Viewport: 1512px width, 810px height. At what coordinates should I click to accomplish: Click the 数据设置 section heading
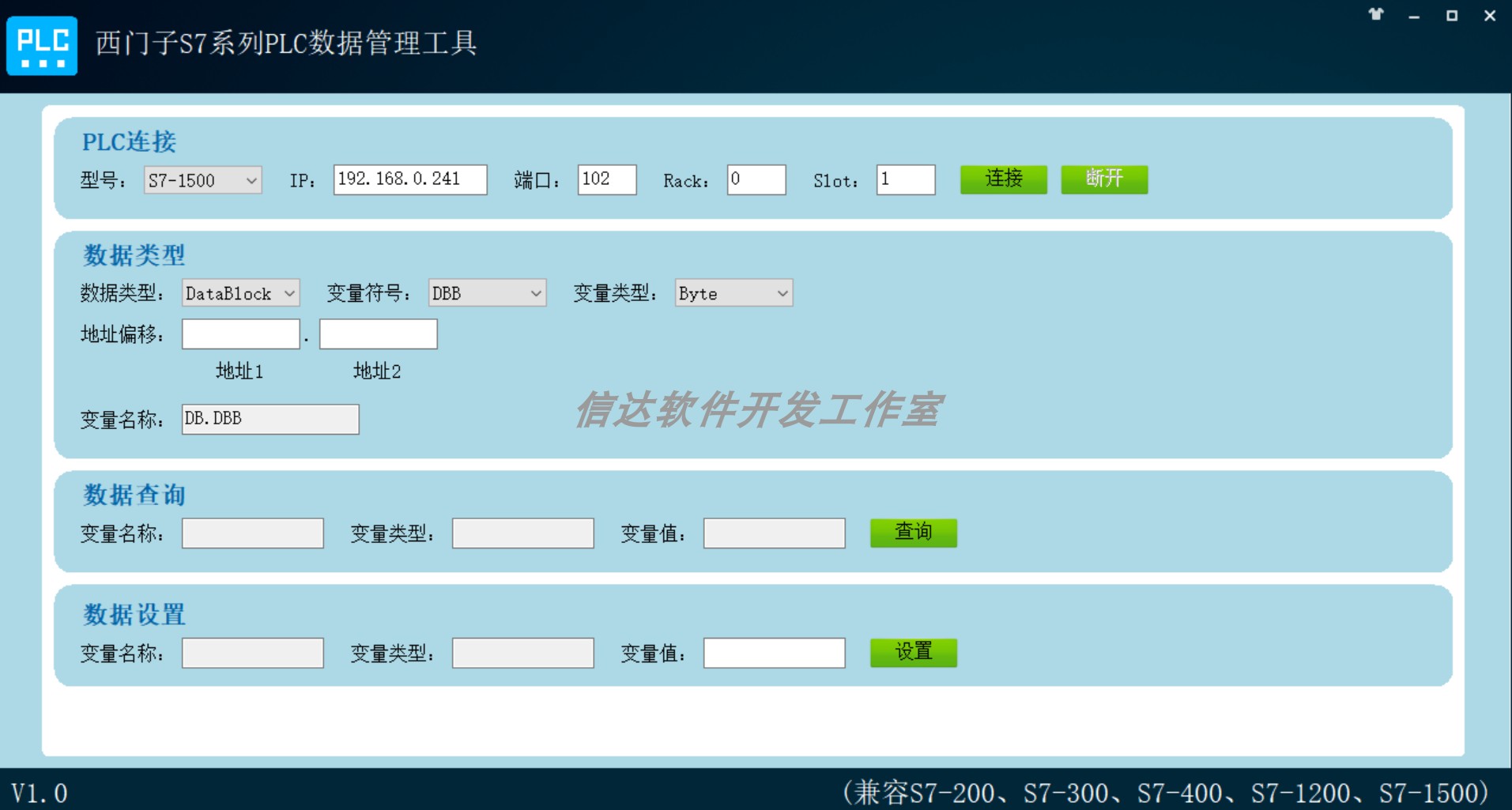click(x=134, y=615)
